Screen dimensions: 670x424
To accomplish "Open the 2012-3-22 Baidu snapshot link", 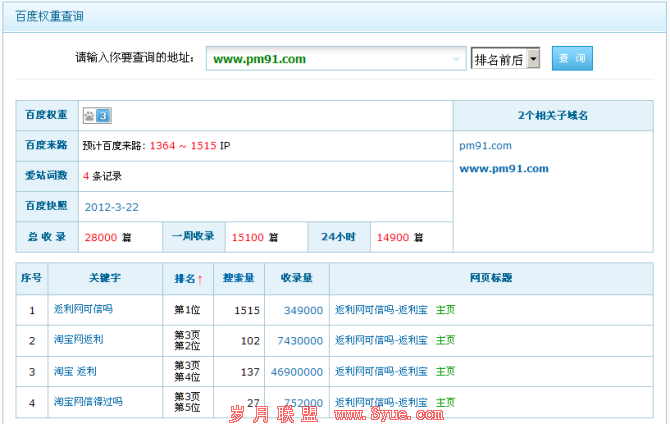I will coord(112,207).
